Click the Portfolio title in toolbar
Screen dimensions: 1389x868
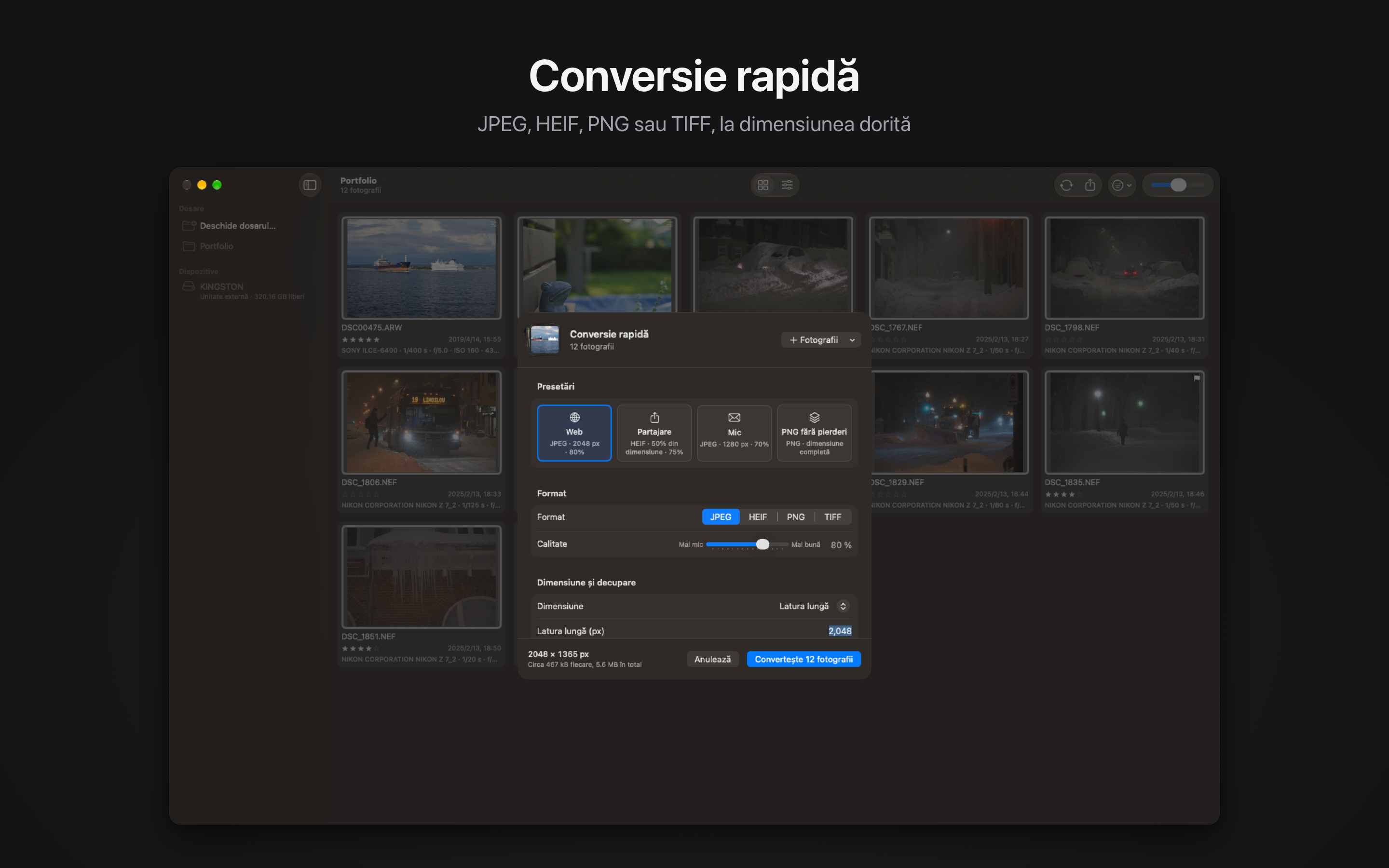click(x=358, y=180)
